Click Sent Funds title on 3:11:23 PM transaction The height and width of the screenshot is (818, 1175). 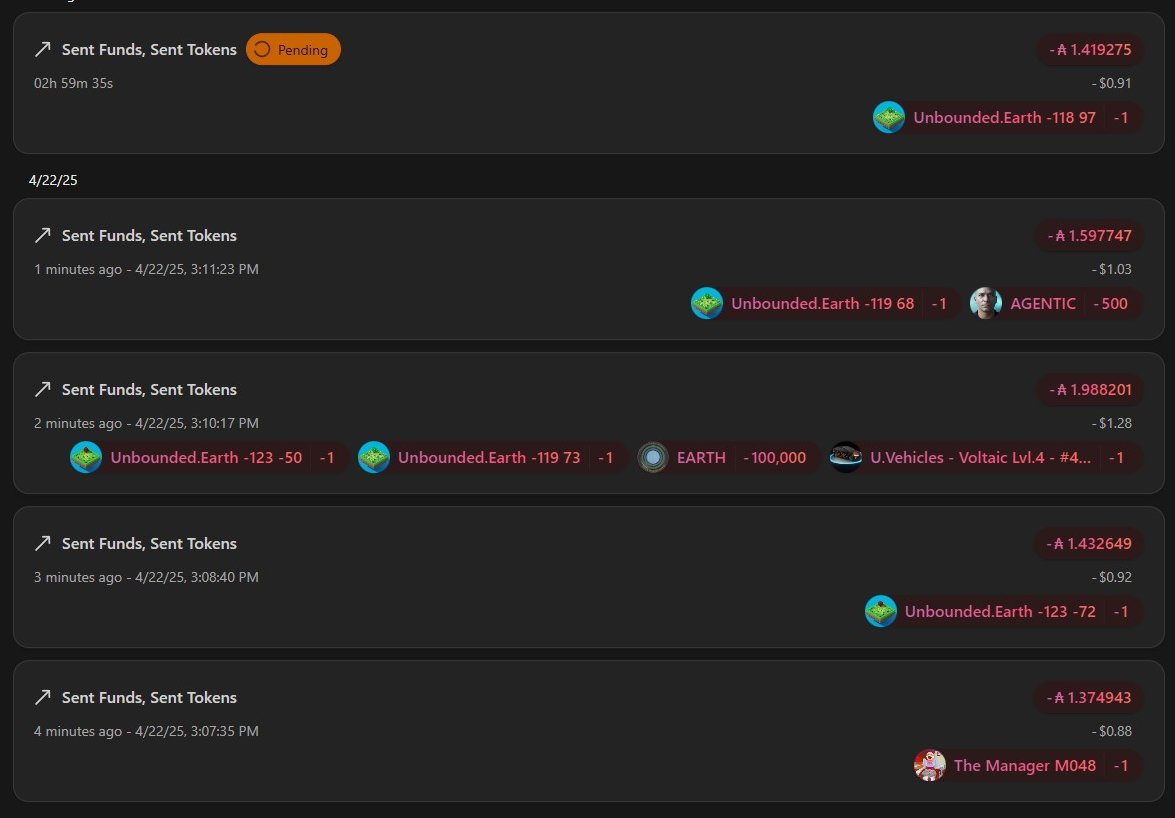click(x=149, y=235)
